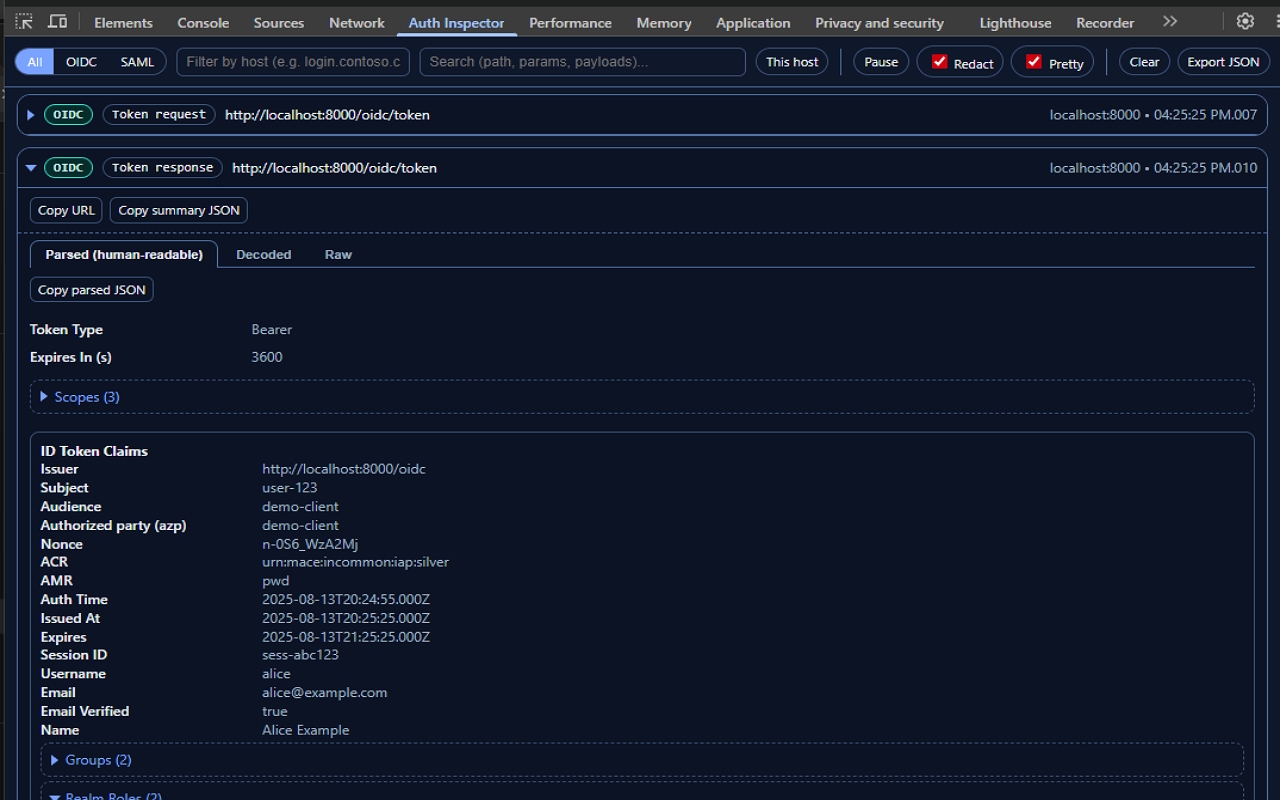
Task: Uncheck the Pretty checkbox
Action: (x=1035, y=61)
